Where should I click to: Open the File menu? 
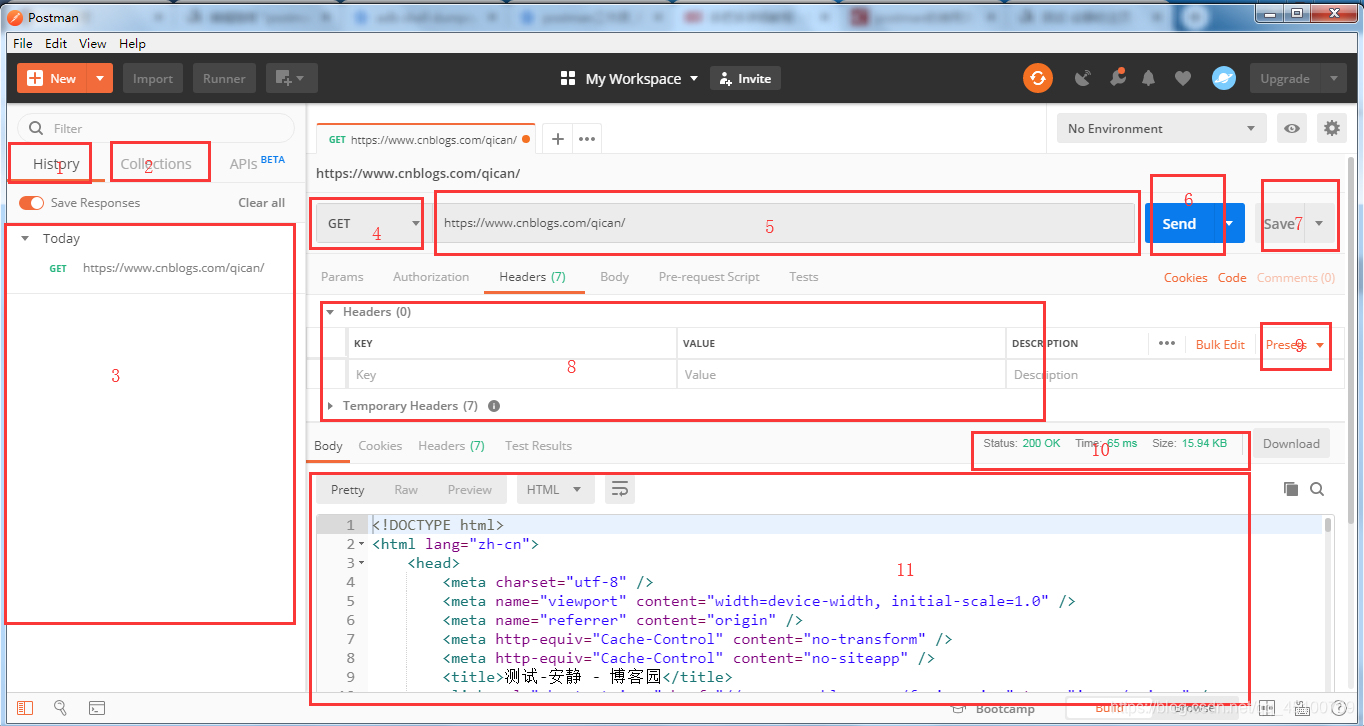point(23,43)
